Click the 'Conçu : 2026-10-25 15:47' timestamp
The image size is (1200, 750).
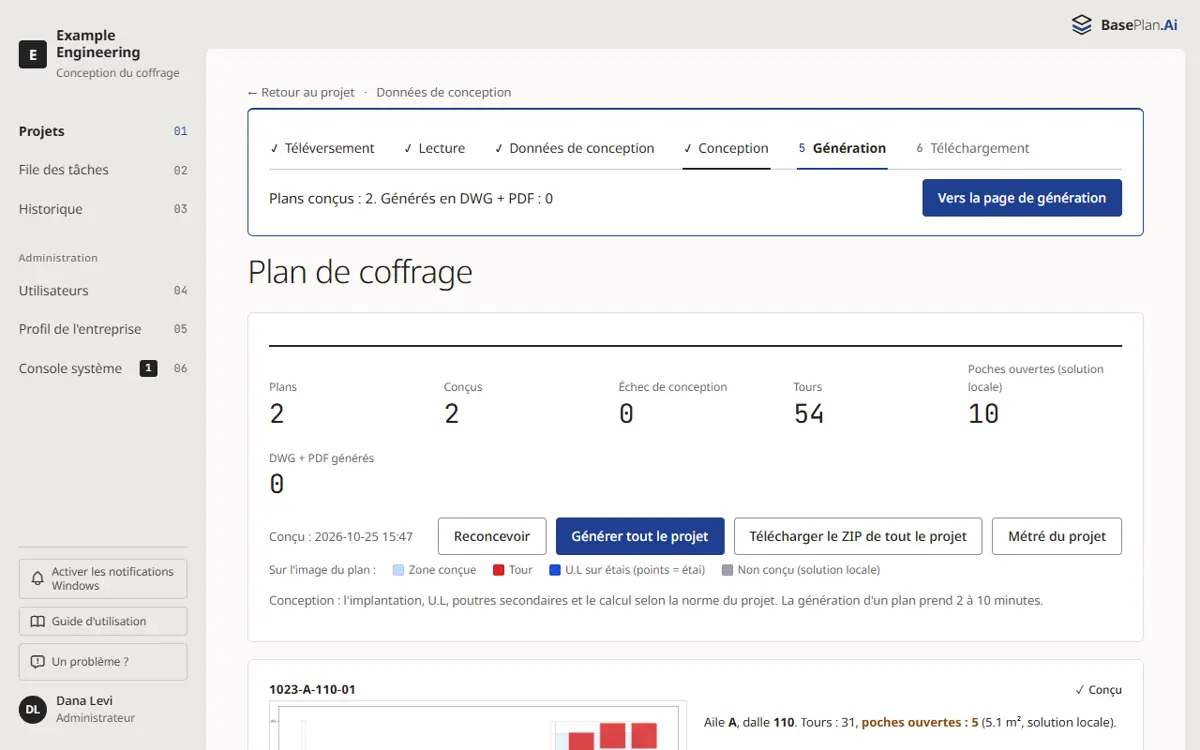click(341, 537)
